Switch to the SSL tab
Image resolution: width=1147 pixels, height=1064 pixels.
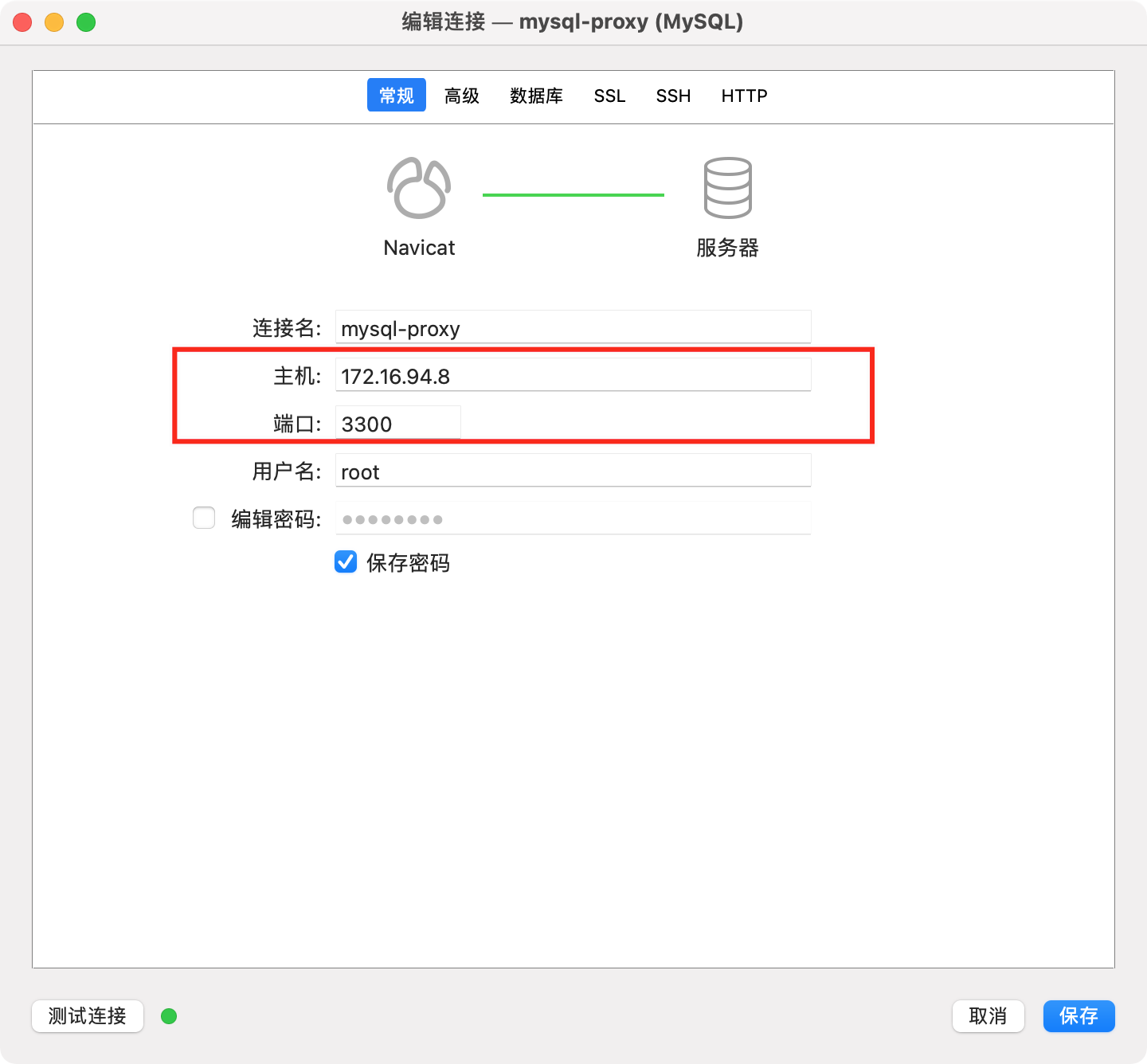(x=609, y=96)
